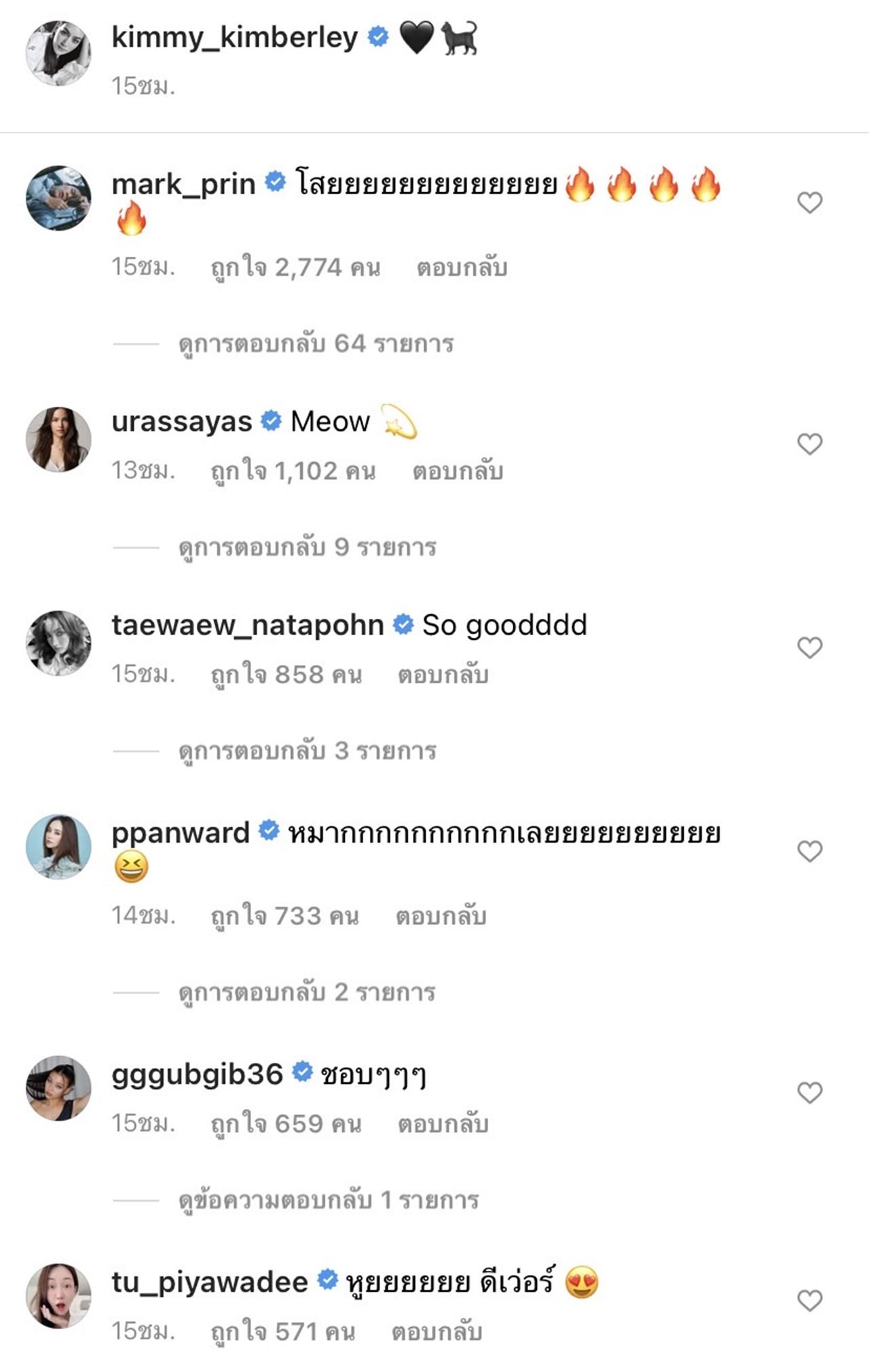Image resolution: width=869 pixels, height=1372 pixels.
Task: Tap the heart beside tu_piyawadee's comment
Action: (809, 1301)
